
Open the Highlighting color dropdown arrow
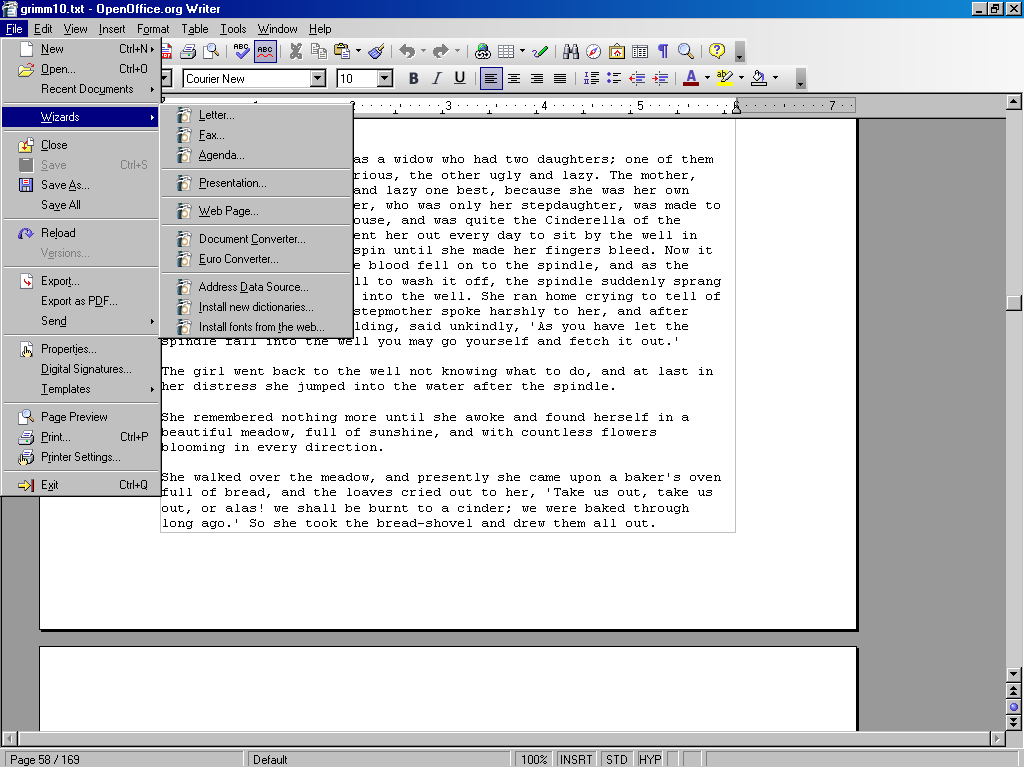tap(741, 78)
